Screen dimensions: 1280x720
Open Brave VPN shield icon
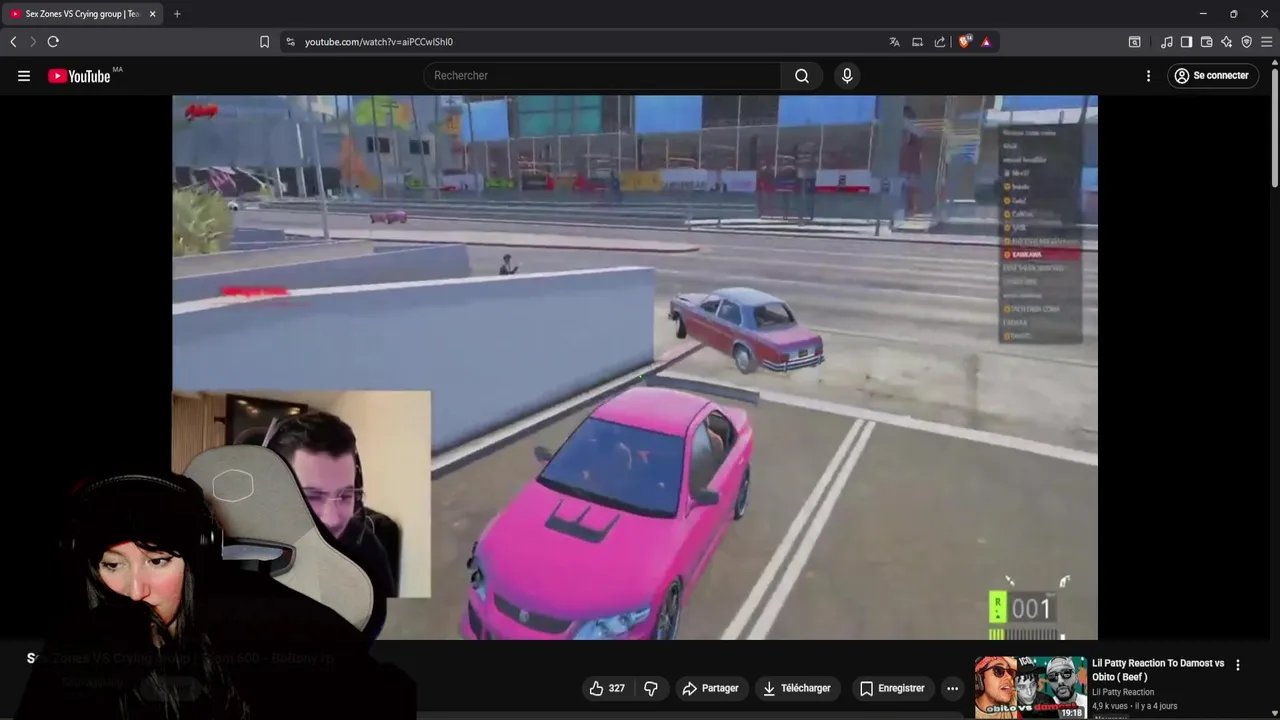pos(1246,42)
